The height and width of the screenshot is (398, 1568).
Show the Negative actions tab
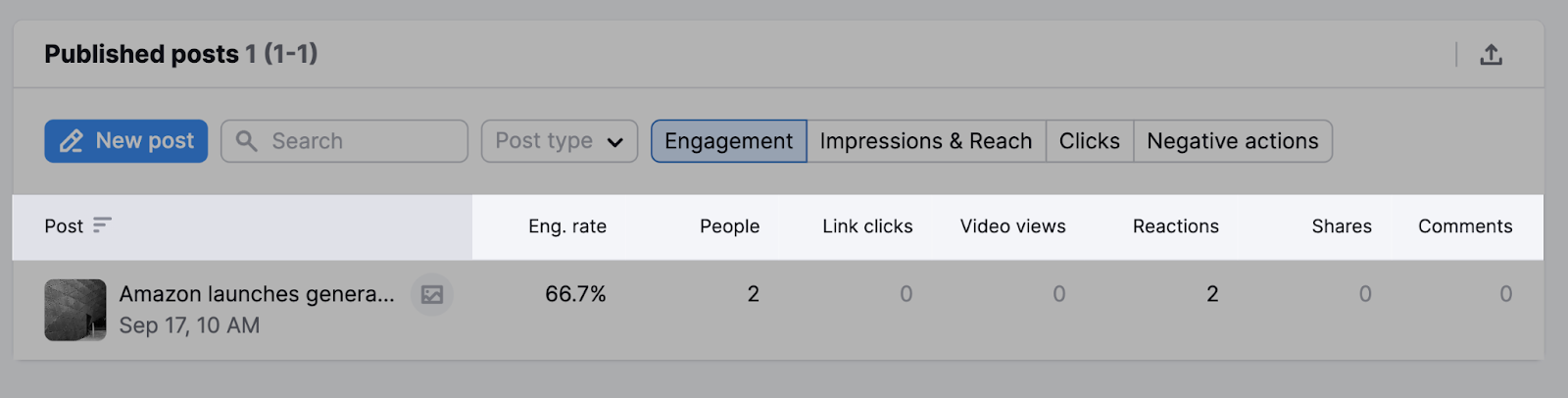[x=1232, y=141]
